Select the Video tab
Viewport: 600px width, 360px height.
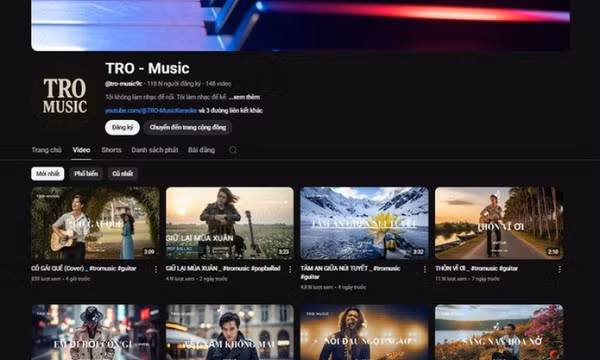[82, 150]
